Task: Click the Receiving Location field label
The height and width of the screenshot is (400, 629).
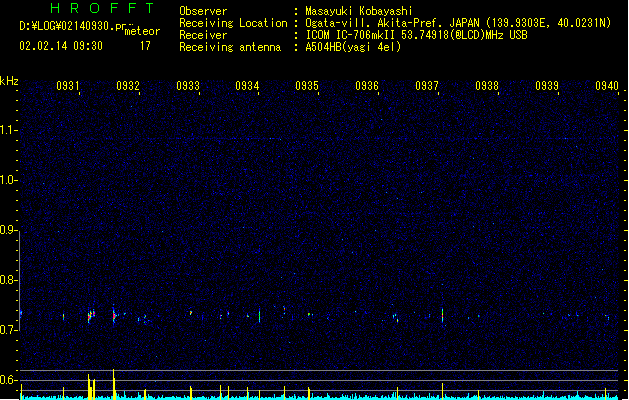Action: point(233,23)
